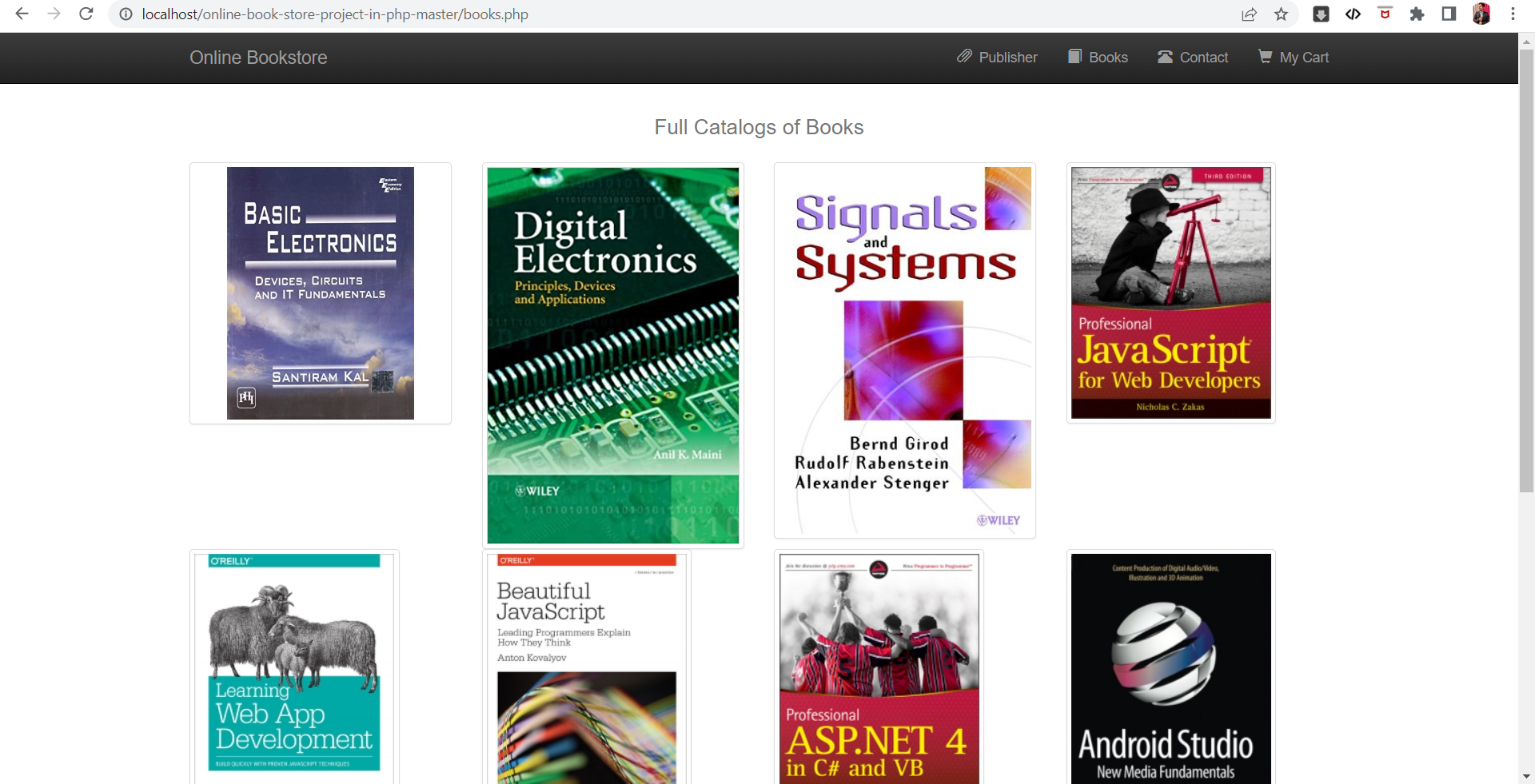
Task: Reload the current page
Action: pos(86,14)
